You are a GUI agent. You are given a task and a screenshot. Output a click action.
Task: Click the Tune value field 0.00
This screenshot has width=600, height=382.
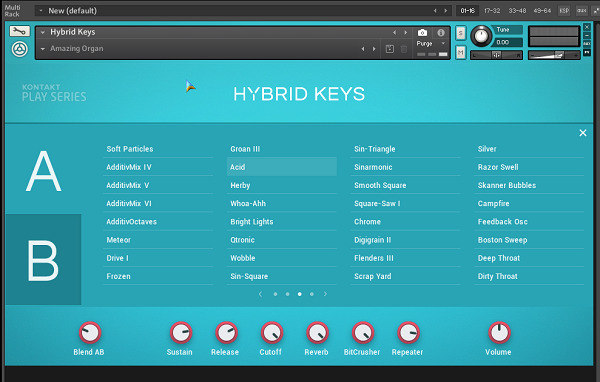508,42
